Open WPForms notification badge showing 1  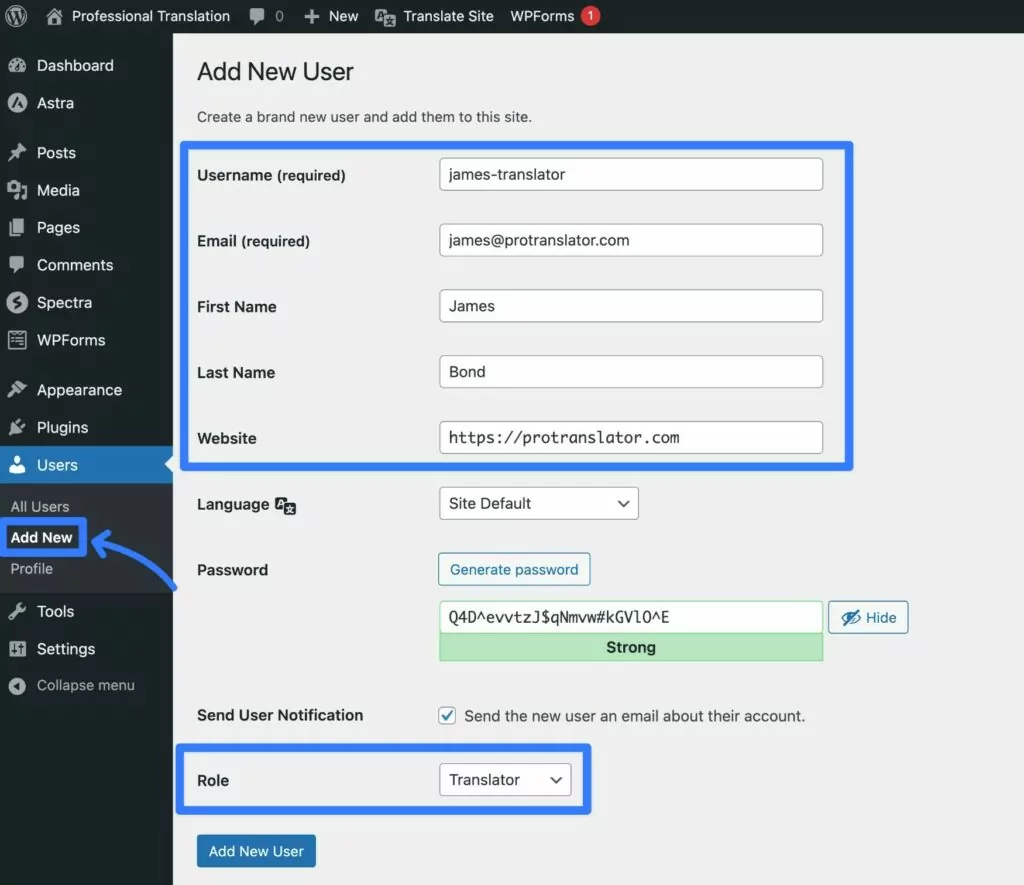pos(590,16)
